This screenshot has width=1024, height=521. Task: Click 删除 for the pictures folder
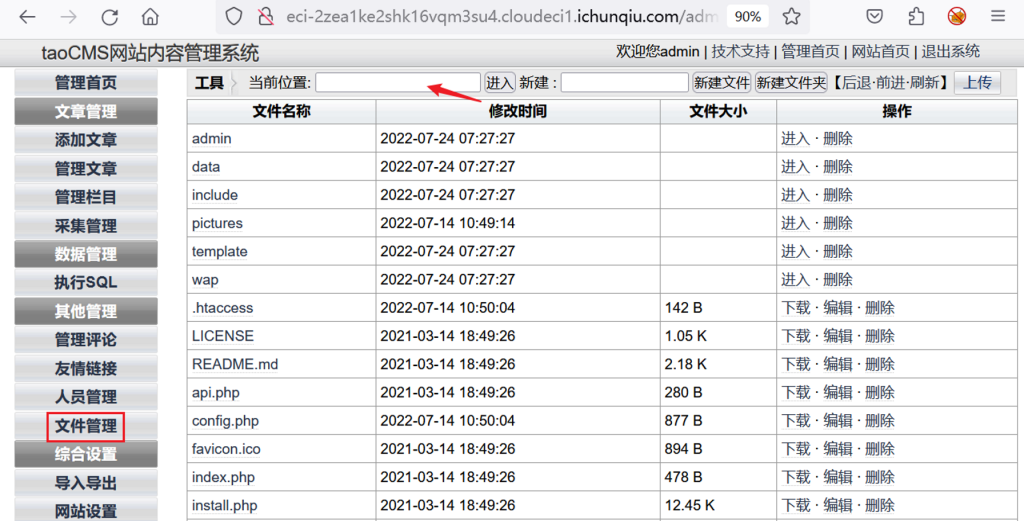click(x=838, y=223)
